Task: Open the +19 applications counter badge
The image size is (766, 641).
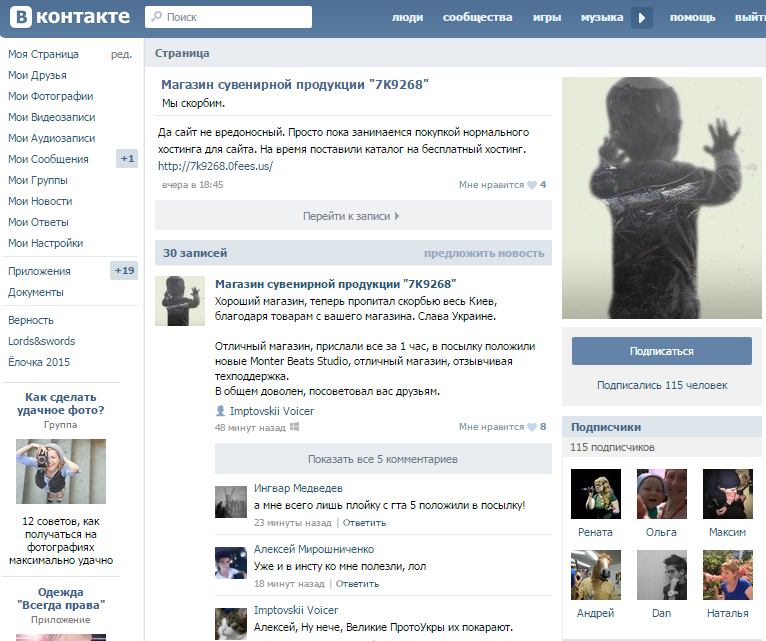Action: 124,271
